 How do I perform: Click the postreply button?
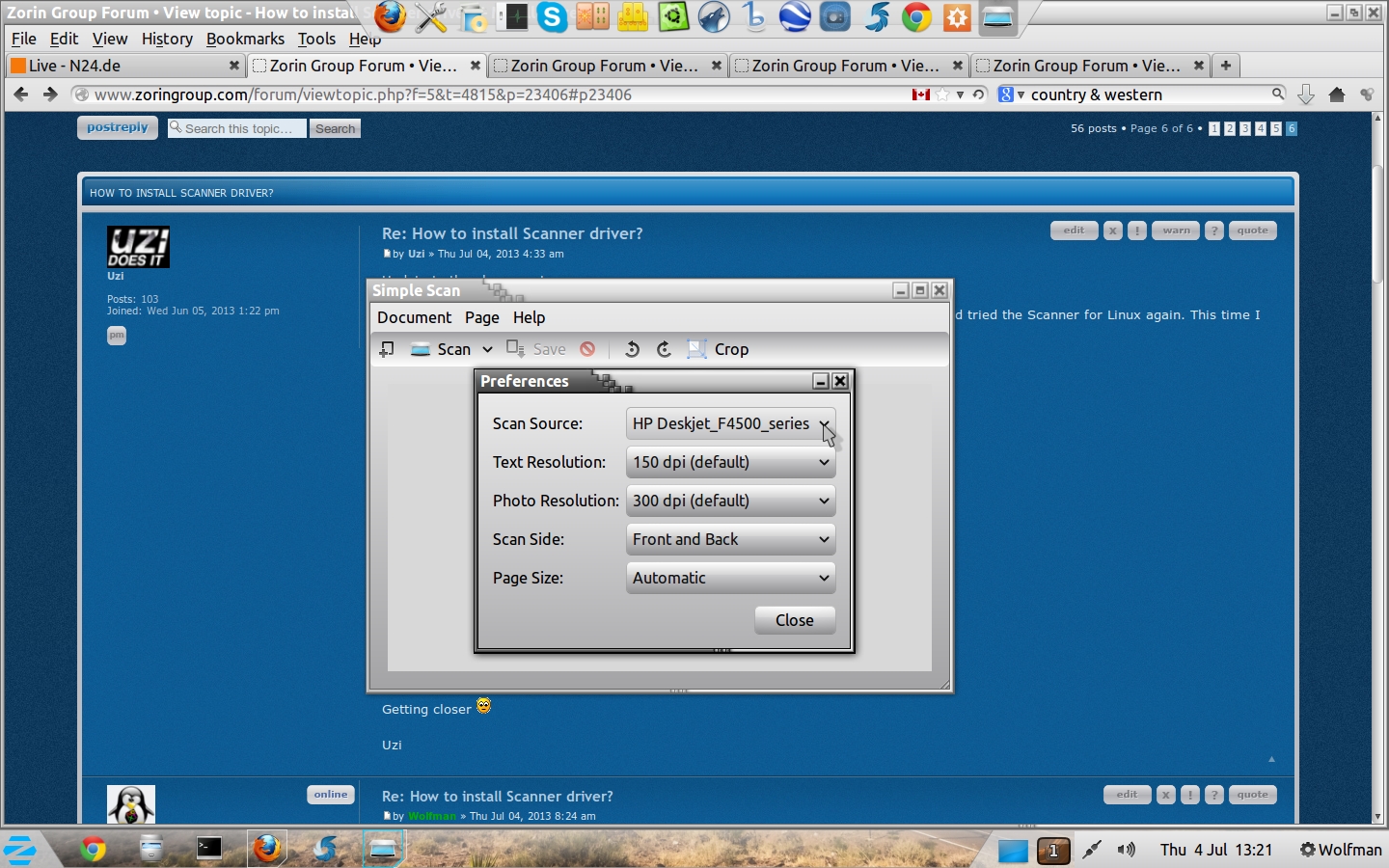118,127
